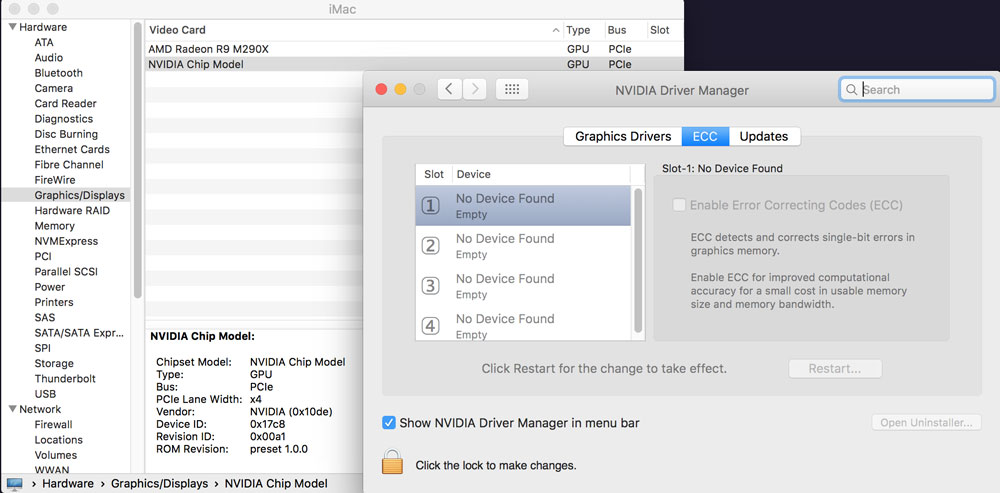
Task: Show all preferences grid icon
Action: pyautogui.click(x=511, y=89)
